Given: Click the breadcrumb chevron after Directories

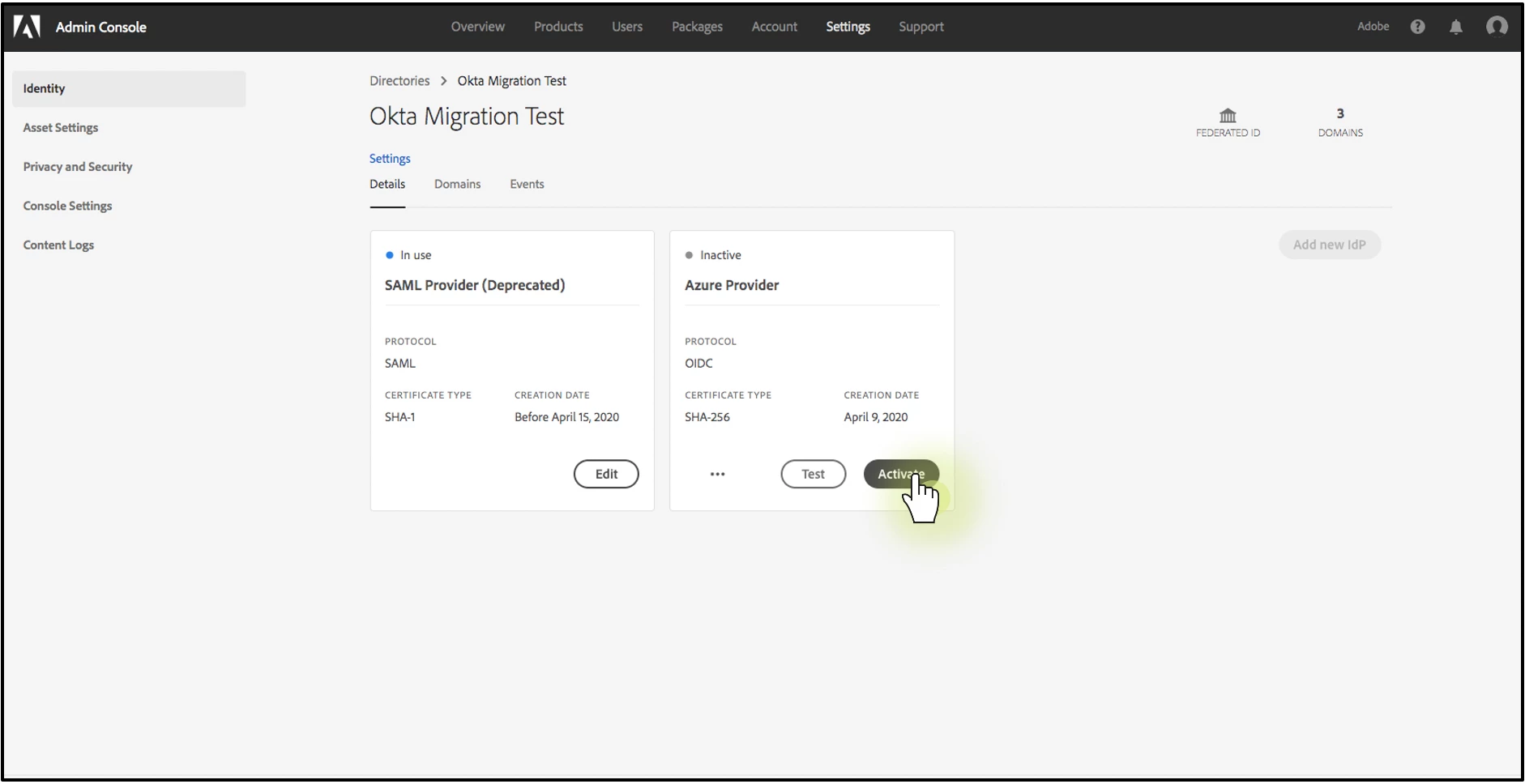Looking at the screenshot, I should tap(444, 81).
